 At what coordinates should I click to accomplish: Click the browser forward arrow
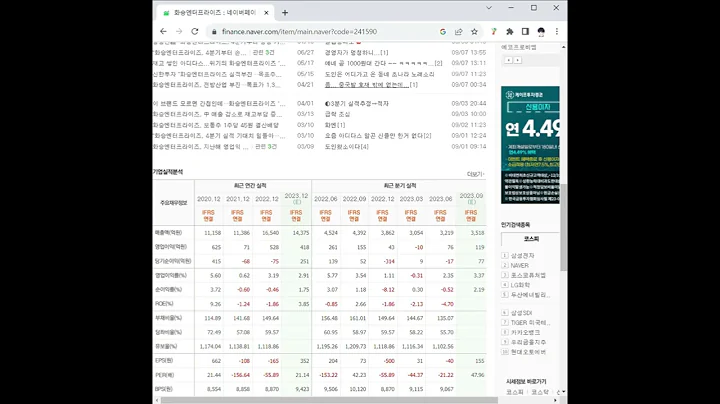coord(179,32)
